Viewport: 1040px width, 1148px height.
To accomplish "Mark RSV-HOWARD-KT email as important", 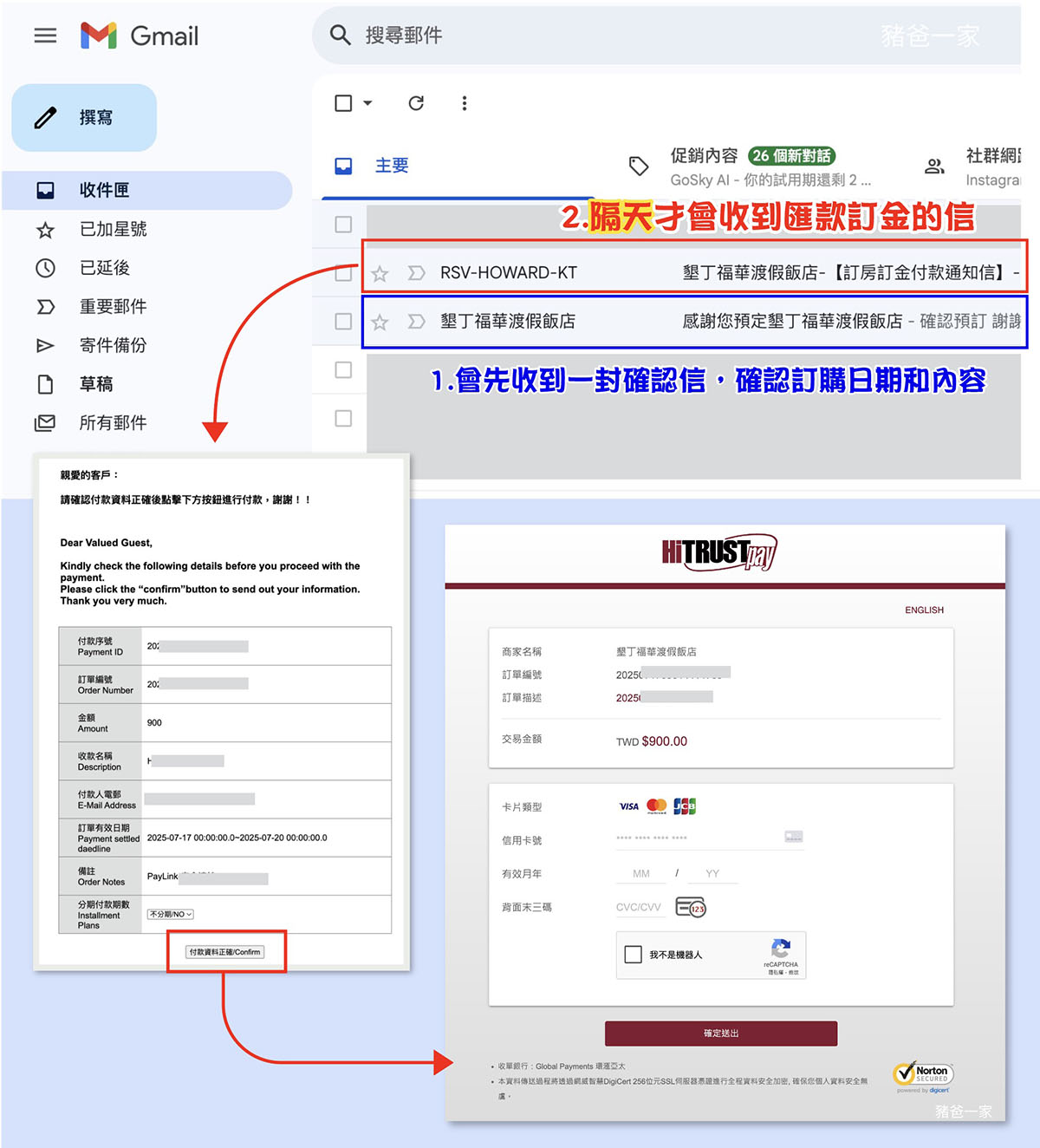I will (416, 273).
